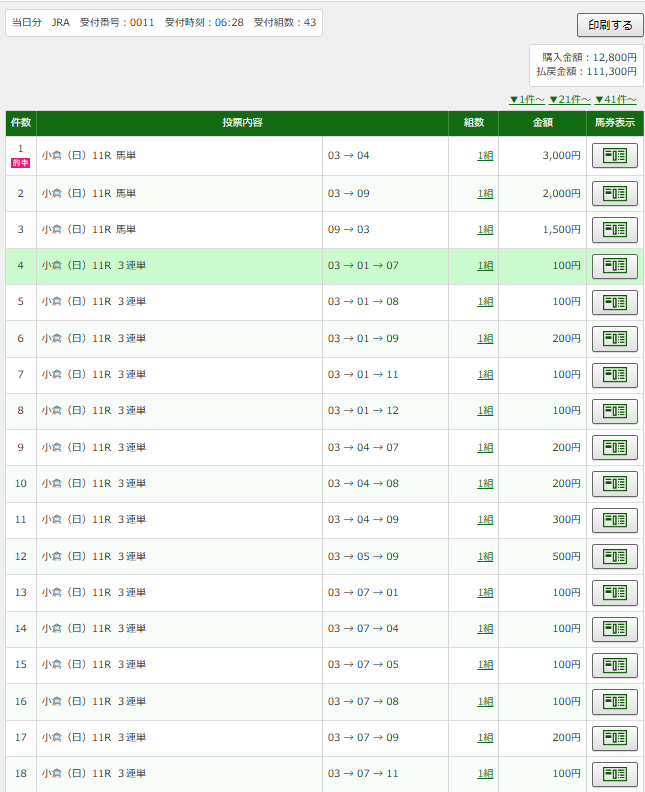Open 1組 link in row 2
The image size is (645, 792).
click(485, 194)
